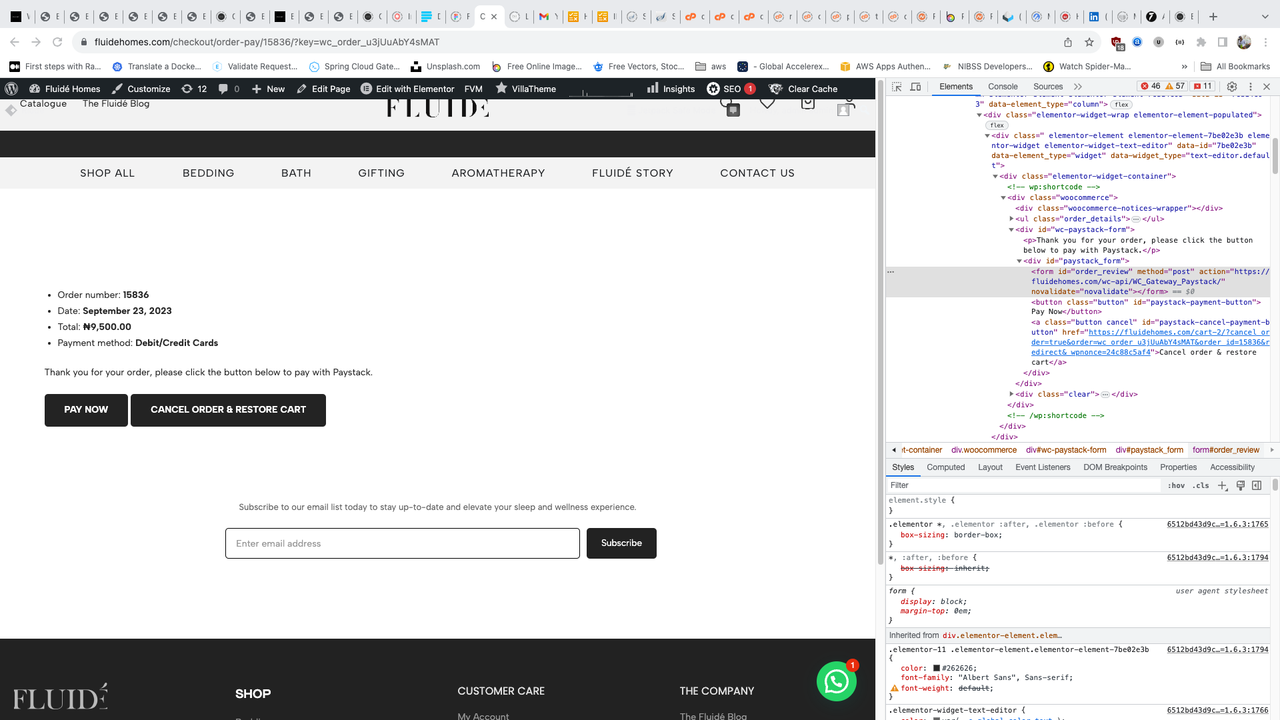Click the wishlist heart icon in the header
Image resolution: width=1280 pixels, height=720 pixels.
tap(767, 103)
